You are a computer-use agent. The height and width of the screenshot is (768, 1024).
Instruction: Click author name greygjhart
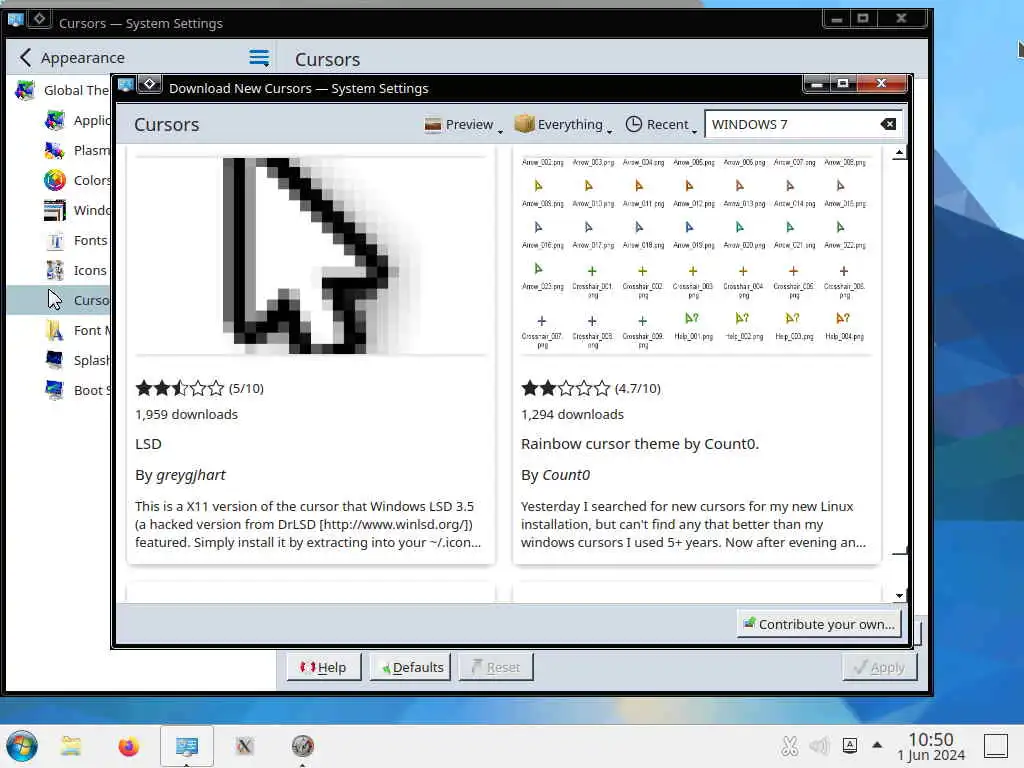191,475
